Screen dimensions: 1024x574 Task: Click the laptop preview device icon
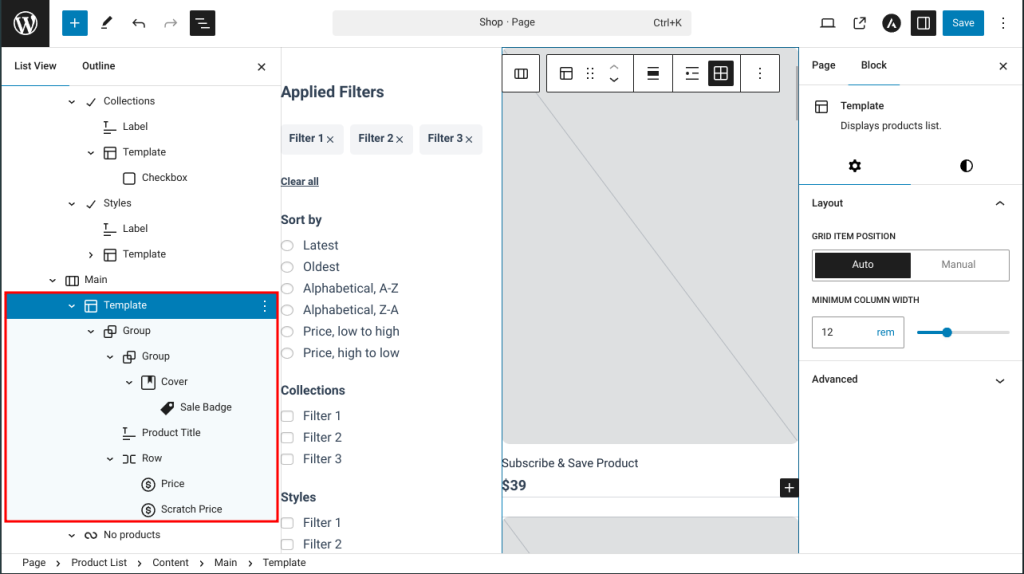(827, 23)
